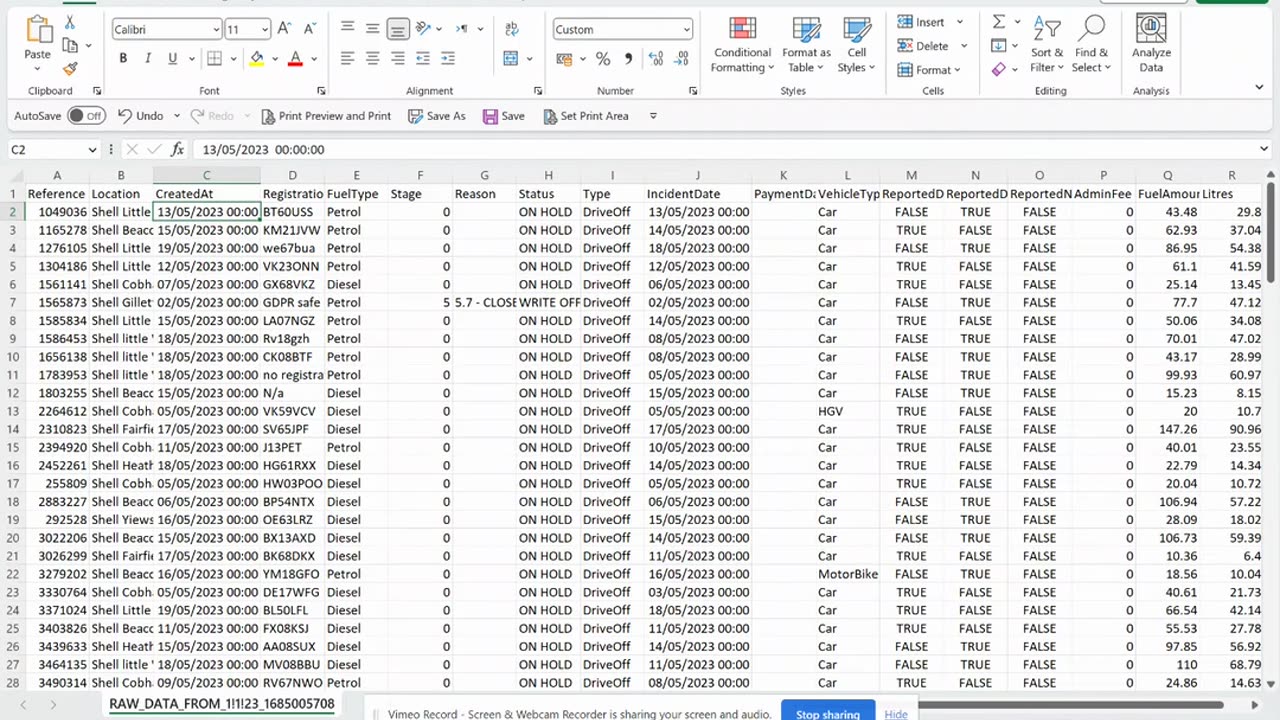Apply italic formatting
The image size is (1280, 720).
(x=148, y=59)
